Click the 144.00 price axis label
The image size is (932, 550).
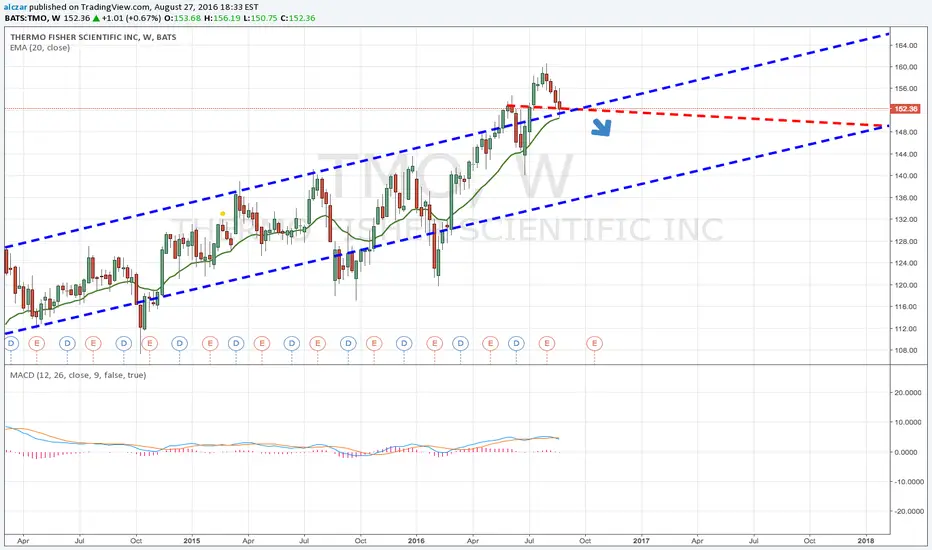(906, 154)
